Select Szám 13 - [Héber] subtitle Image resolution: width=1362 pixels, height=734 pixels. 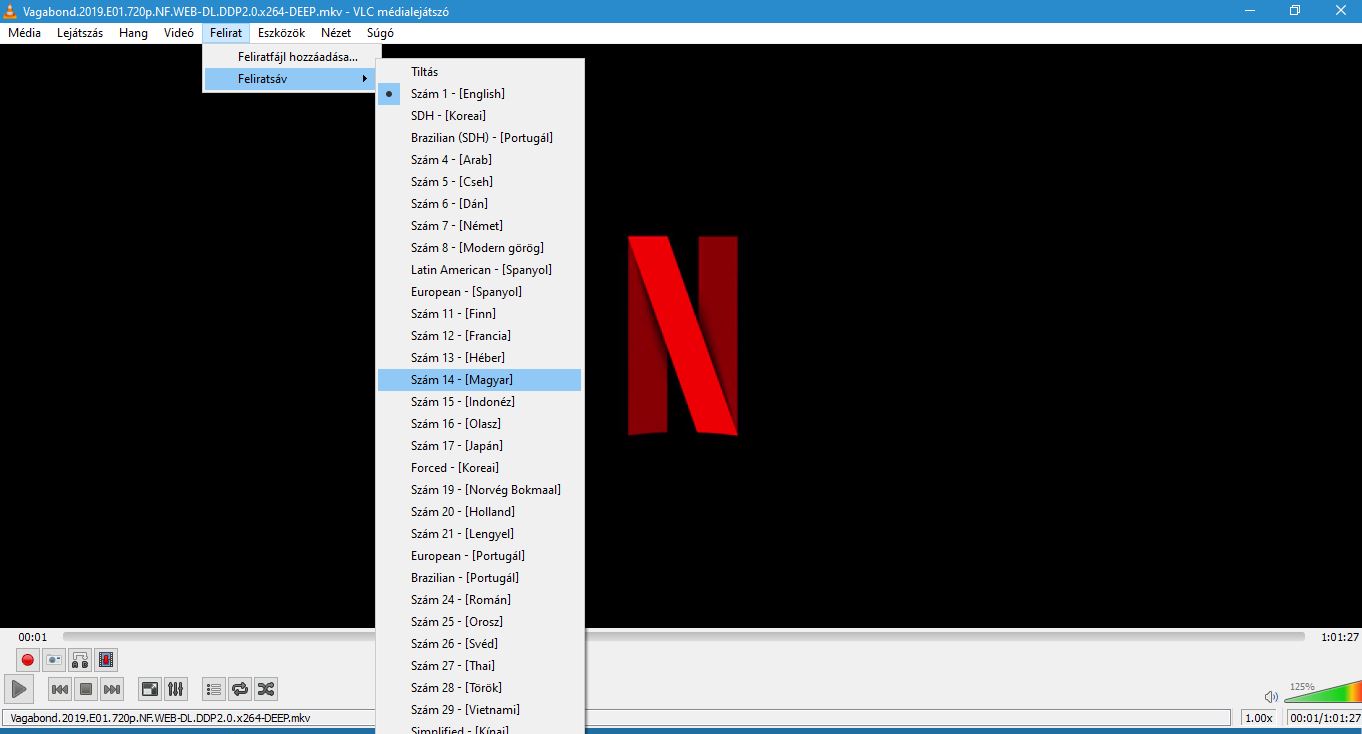click(x=480, y=358)
